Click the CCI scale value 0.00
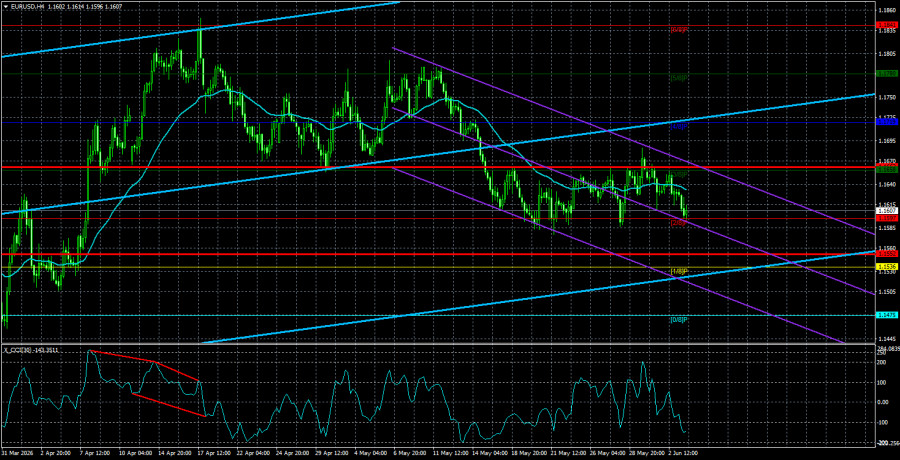This screenshot has width=900, height=460. click(883, 402)
